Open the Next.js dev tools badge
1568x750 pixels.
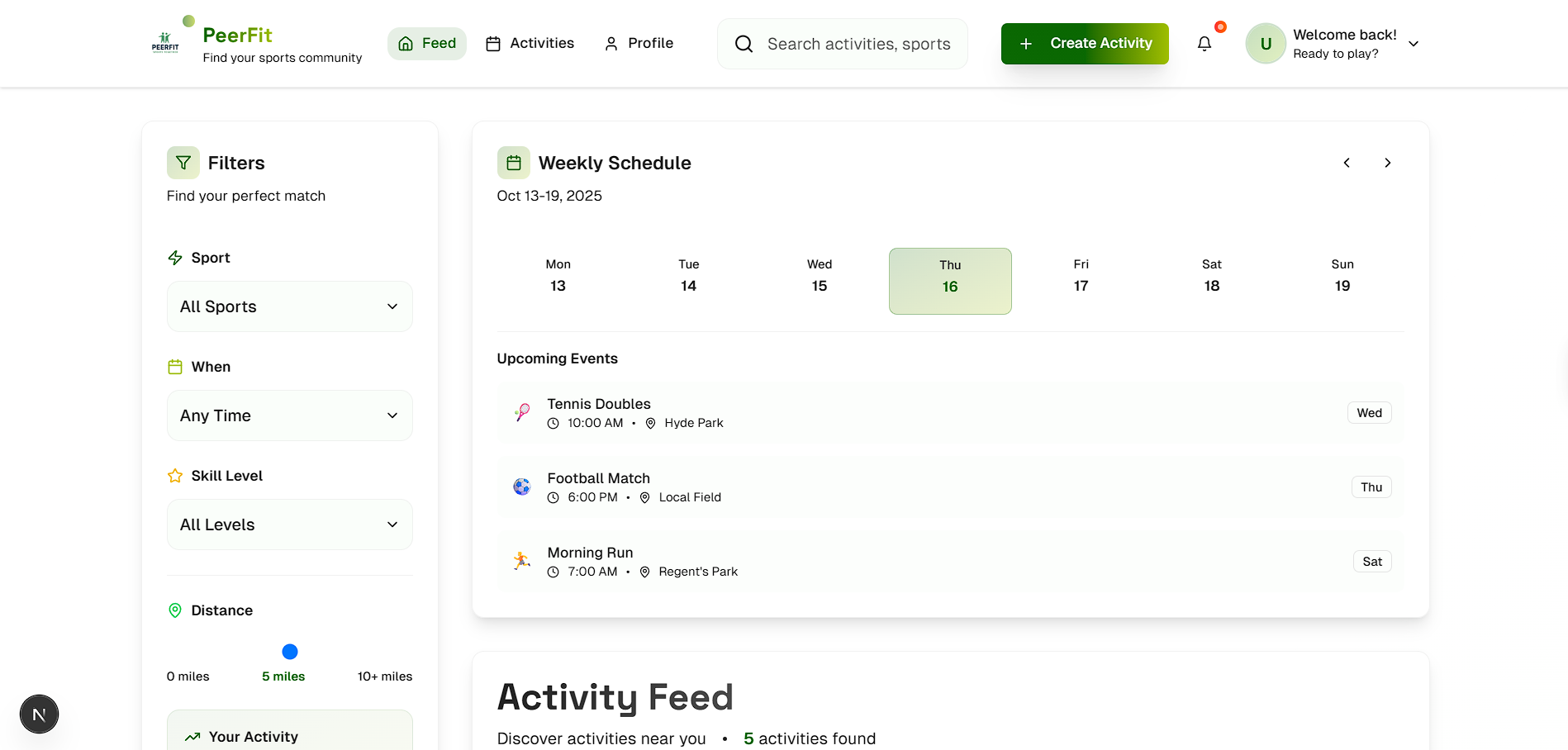39,714
